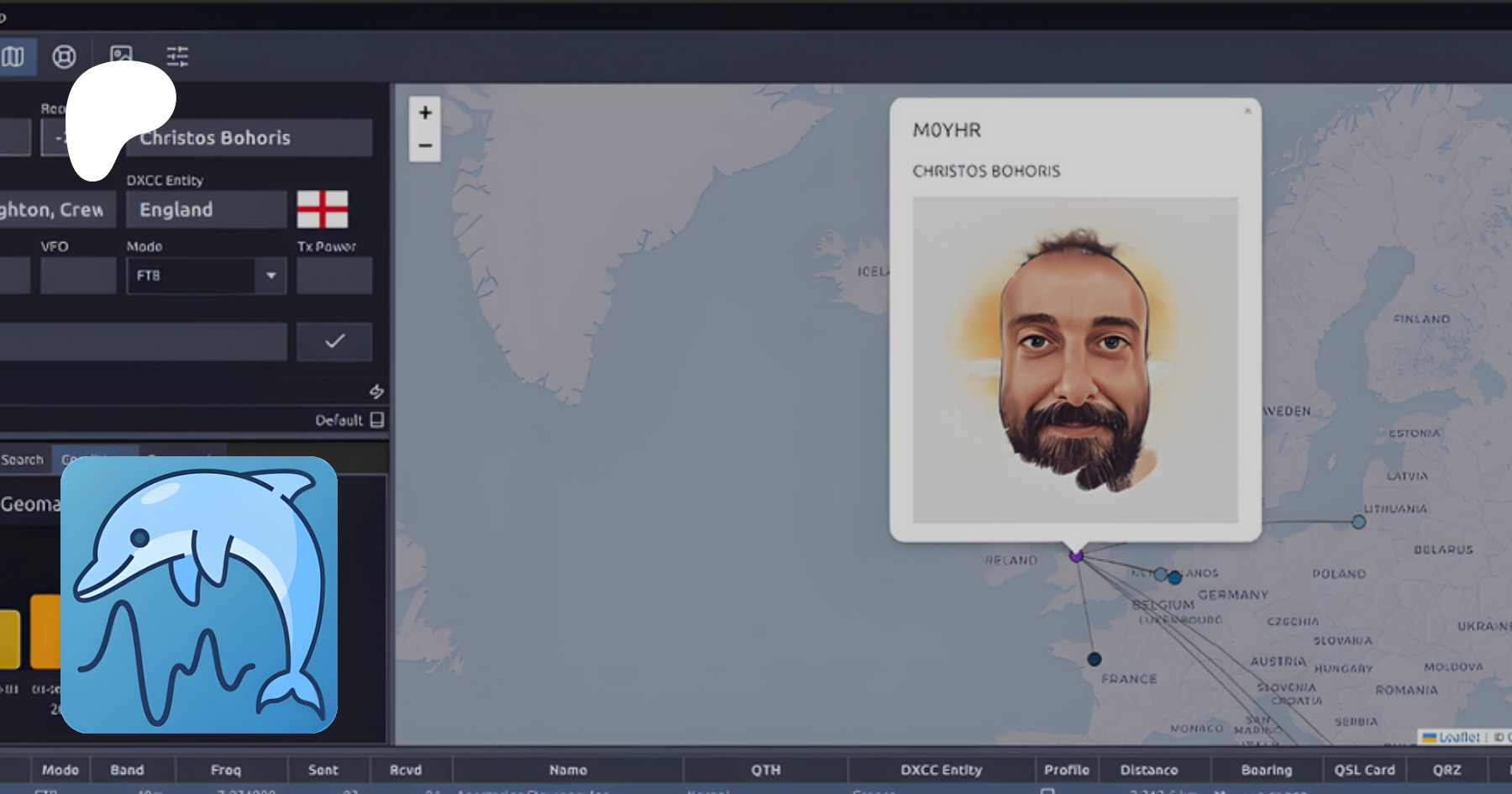This screenshot has width=1512, height=794.
Task: Open the sliders settings icon
Action: click(x=177, y=57)
